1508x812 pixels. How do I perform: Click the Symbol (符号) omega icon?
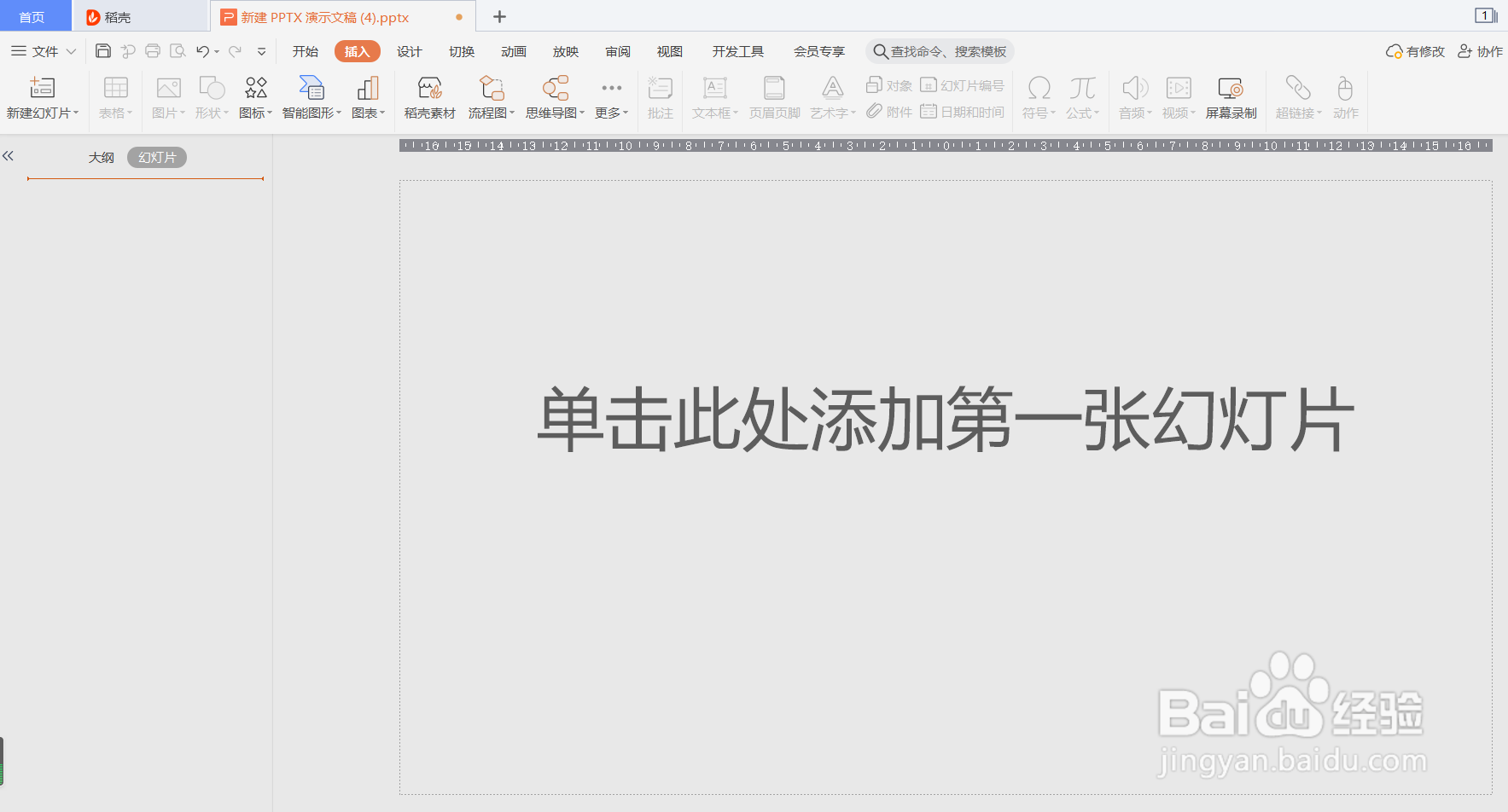[x=1039, y=87]
